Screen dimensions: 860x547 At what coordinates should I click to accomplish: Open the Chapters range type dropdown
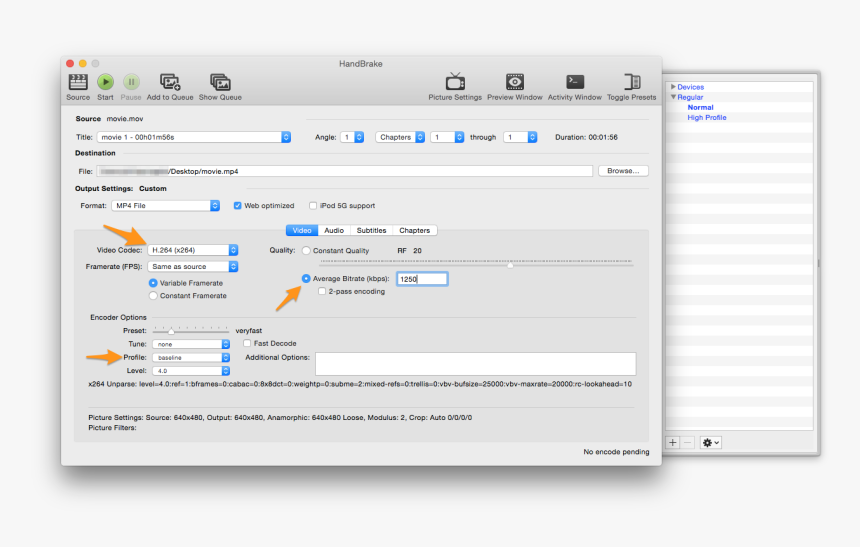[x=400, y=137]
